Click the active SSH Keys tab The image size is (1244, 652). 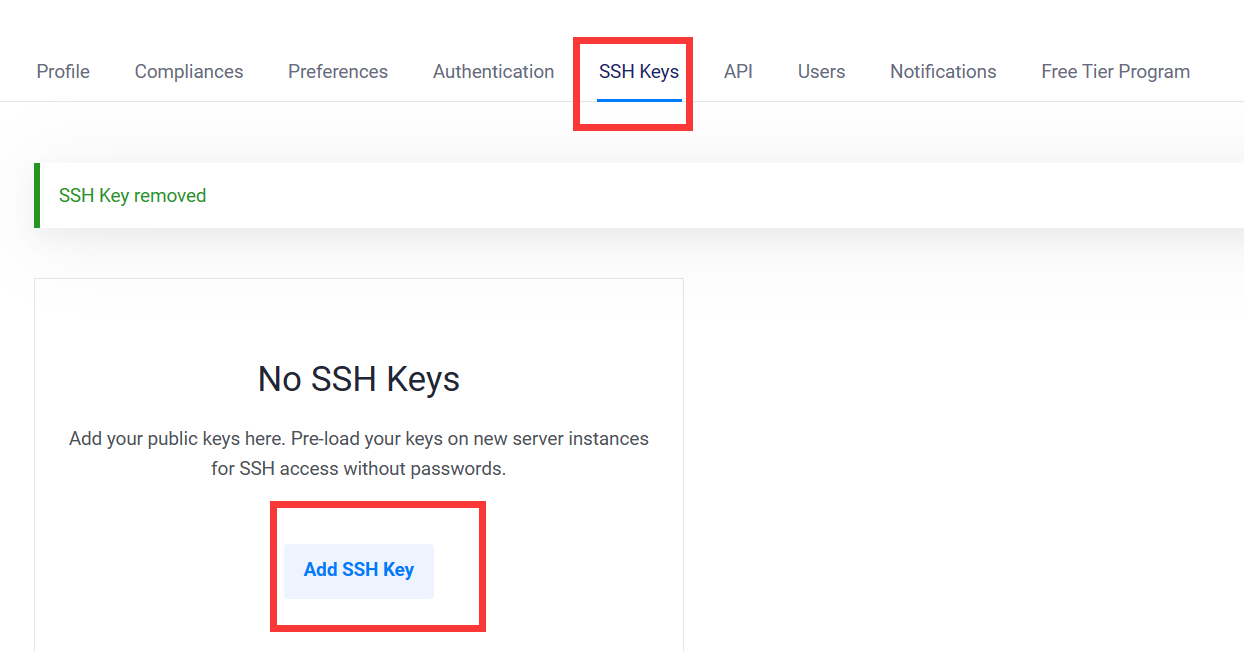click(x=639, y=72)
